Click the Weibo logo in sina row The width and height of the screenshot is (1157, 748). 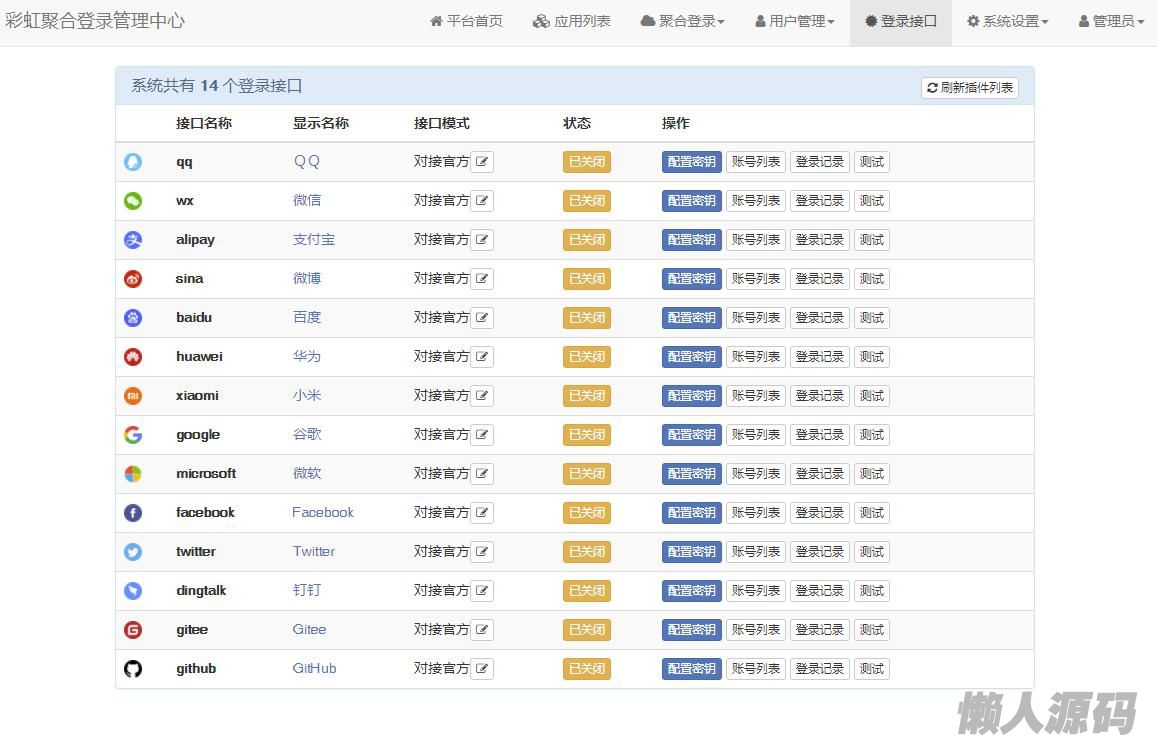click(133, 279)
